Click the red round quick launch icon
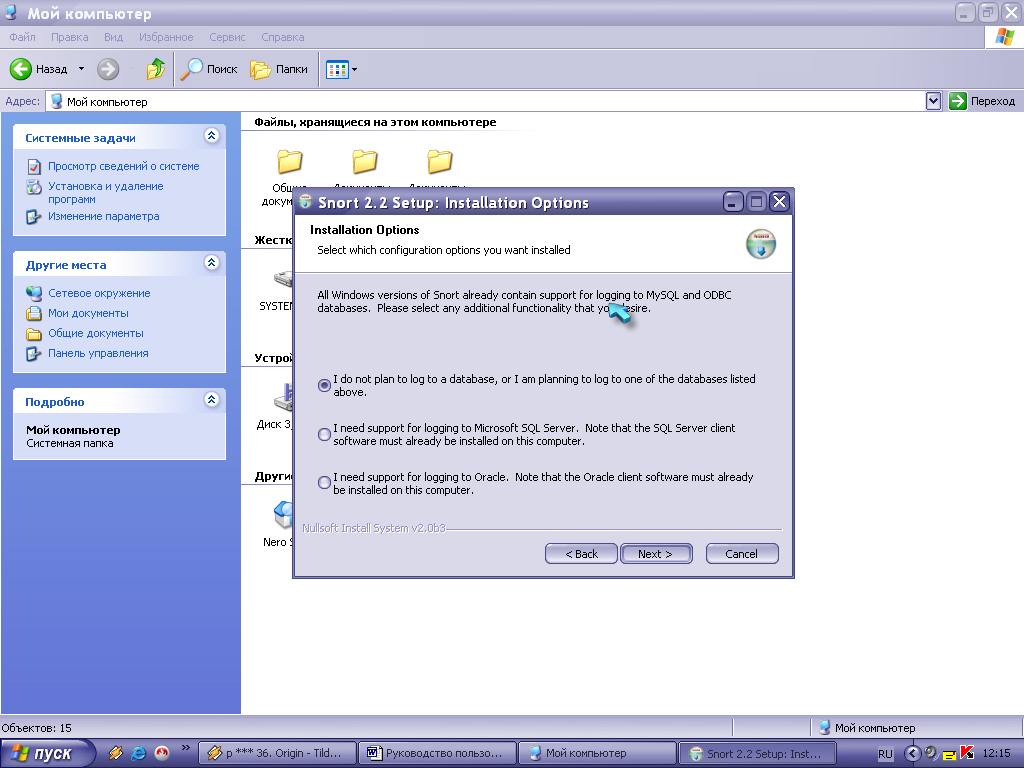 tap(161, 754)
